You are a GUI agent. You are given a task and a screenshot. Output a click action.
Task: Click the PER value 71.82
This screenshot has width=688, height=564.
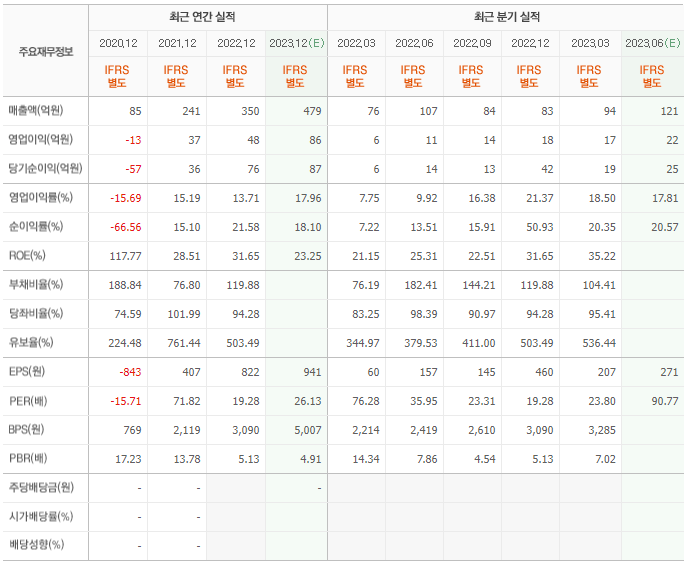187,401
